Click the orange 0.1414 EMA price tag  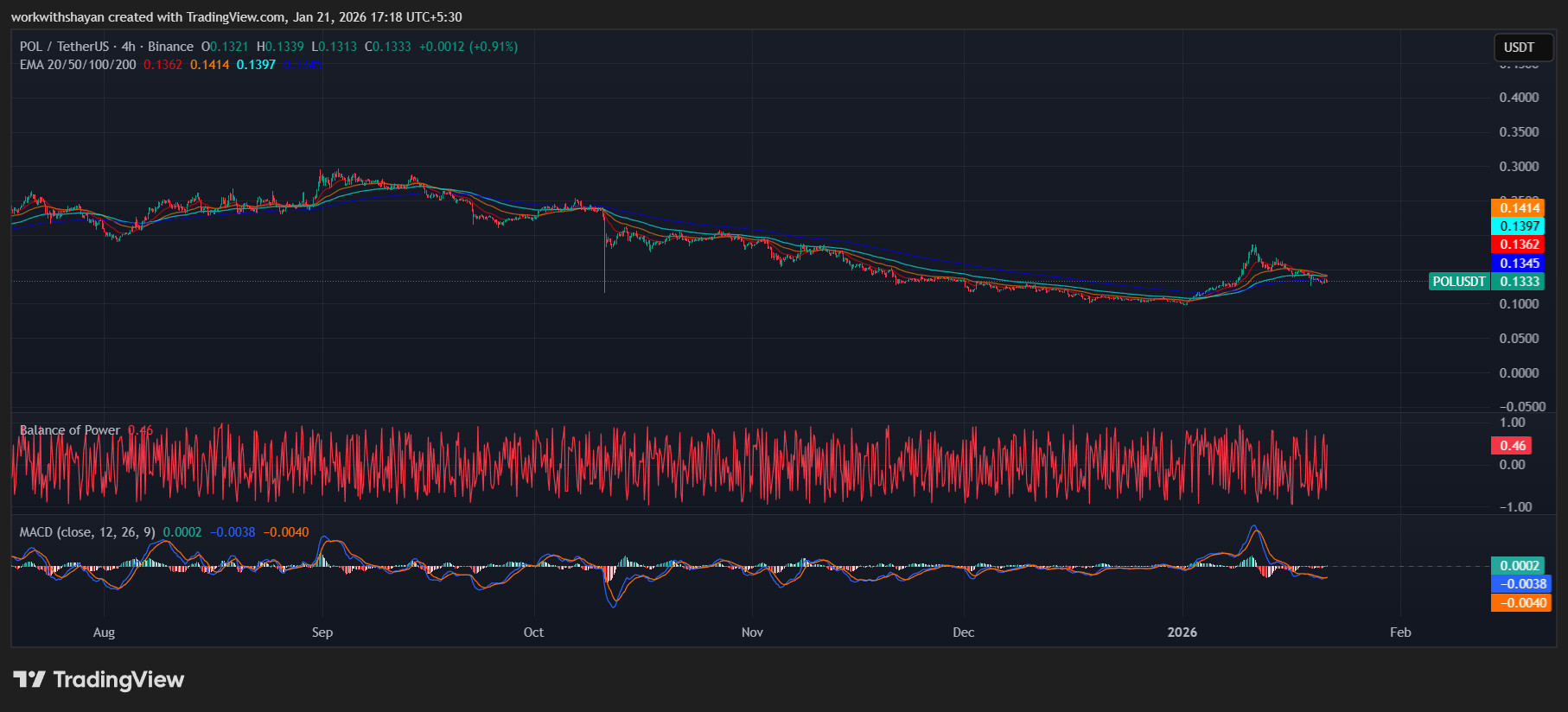pyautogui.click(x=1519, y=208)
